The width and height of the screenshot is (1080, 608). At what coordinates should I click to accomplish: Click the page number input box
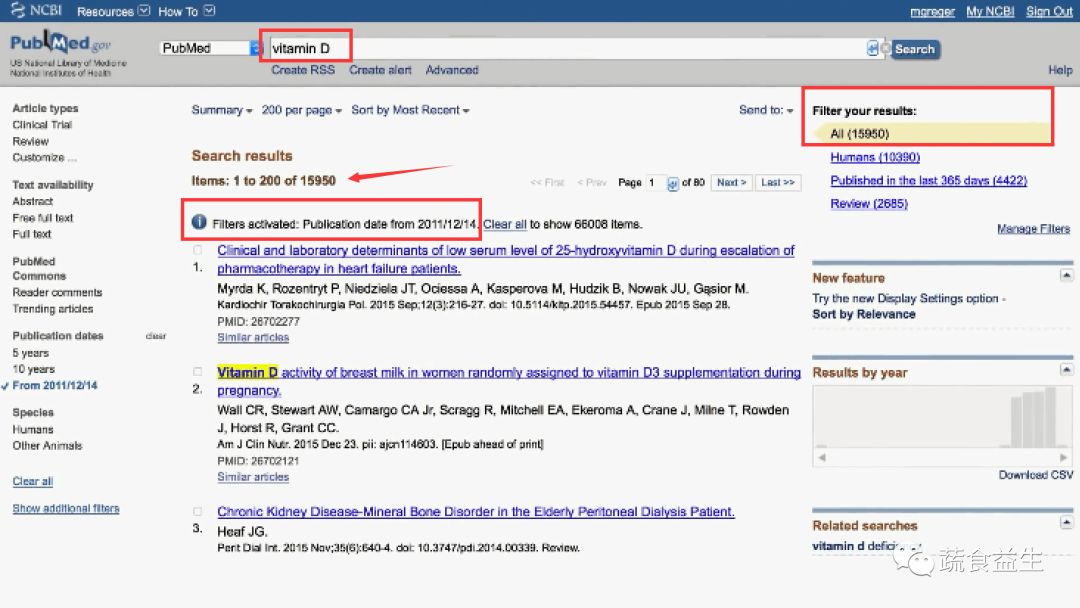[656, 182]
